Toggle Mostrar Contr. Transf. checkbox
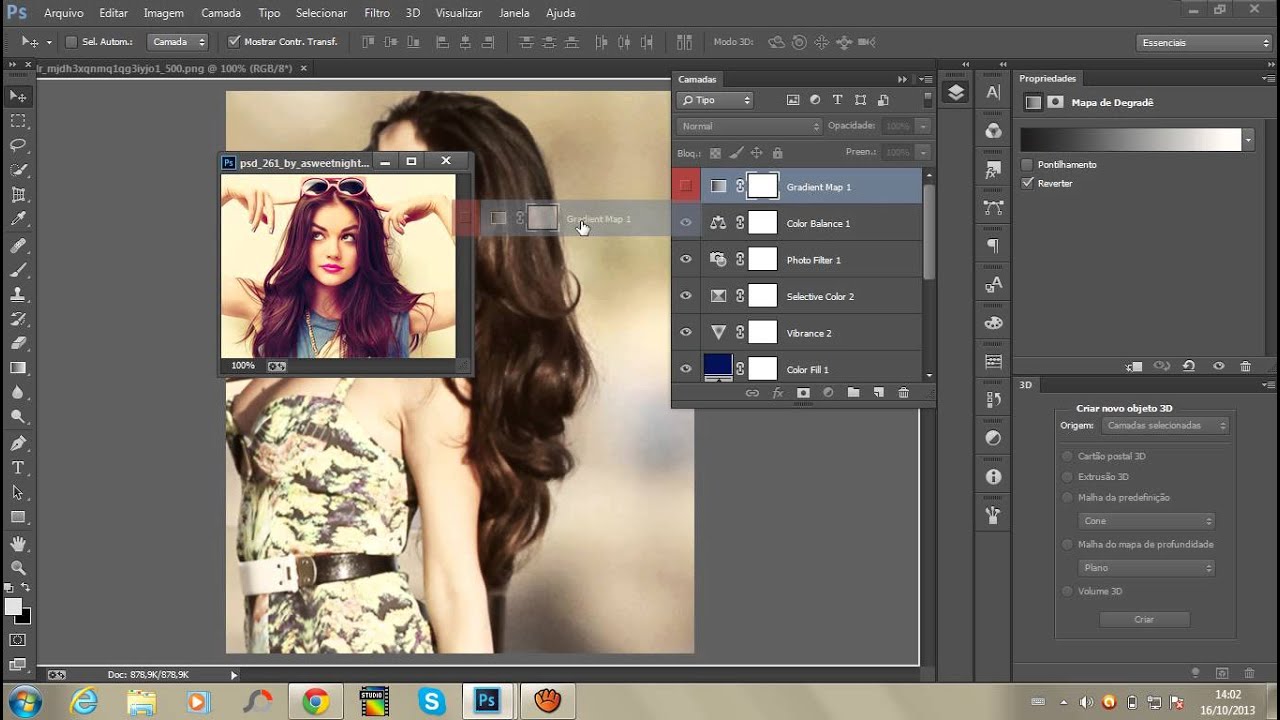The height and width of the screenshot is (720, 1280). pyautogui.click(x=234, y=42)
